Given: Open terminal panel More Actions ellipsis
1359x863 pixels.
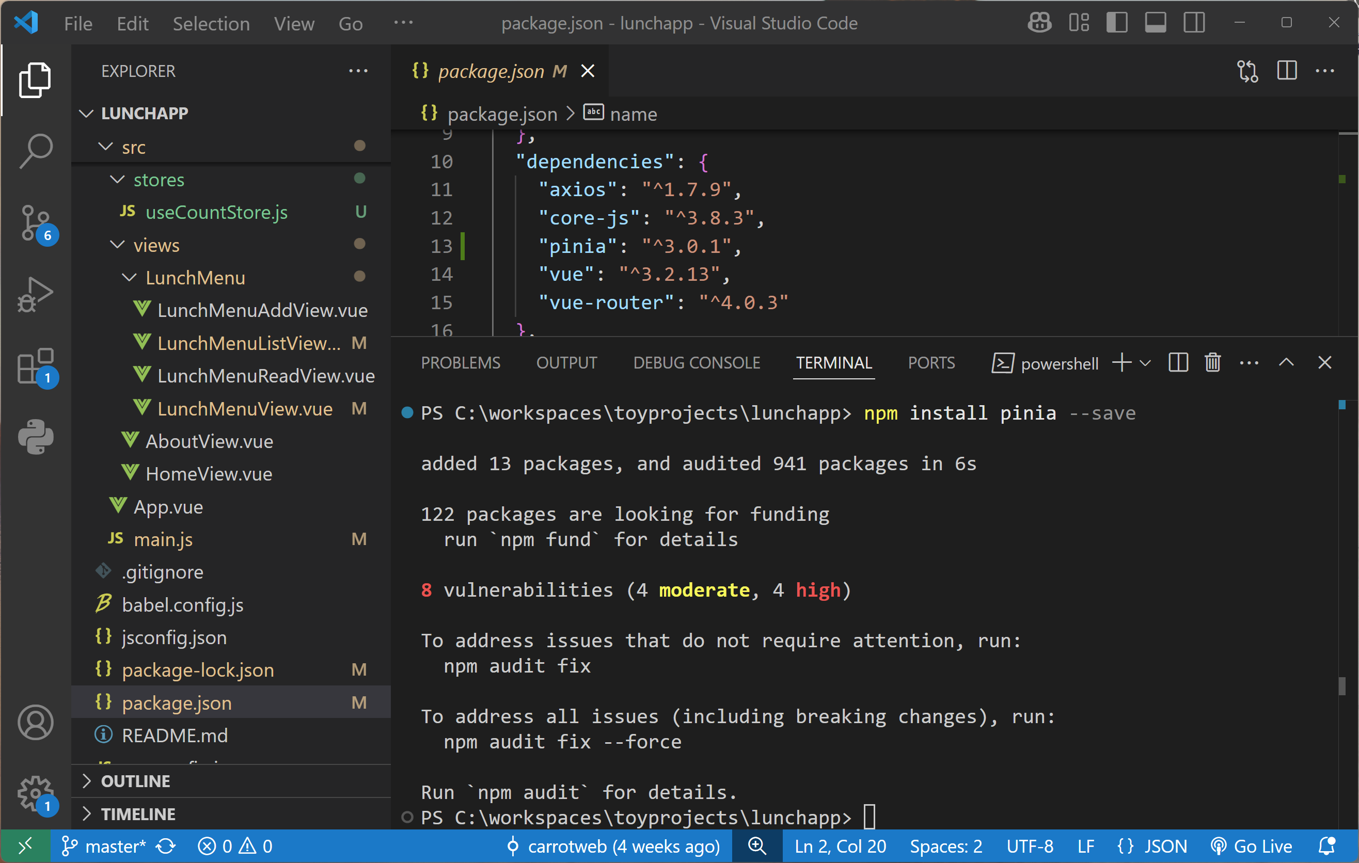Looking at the screenshot, I should tap(1249, 363).
